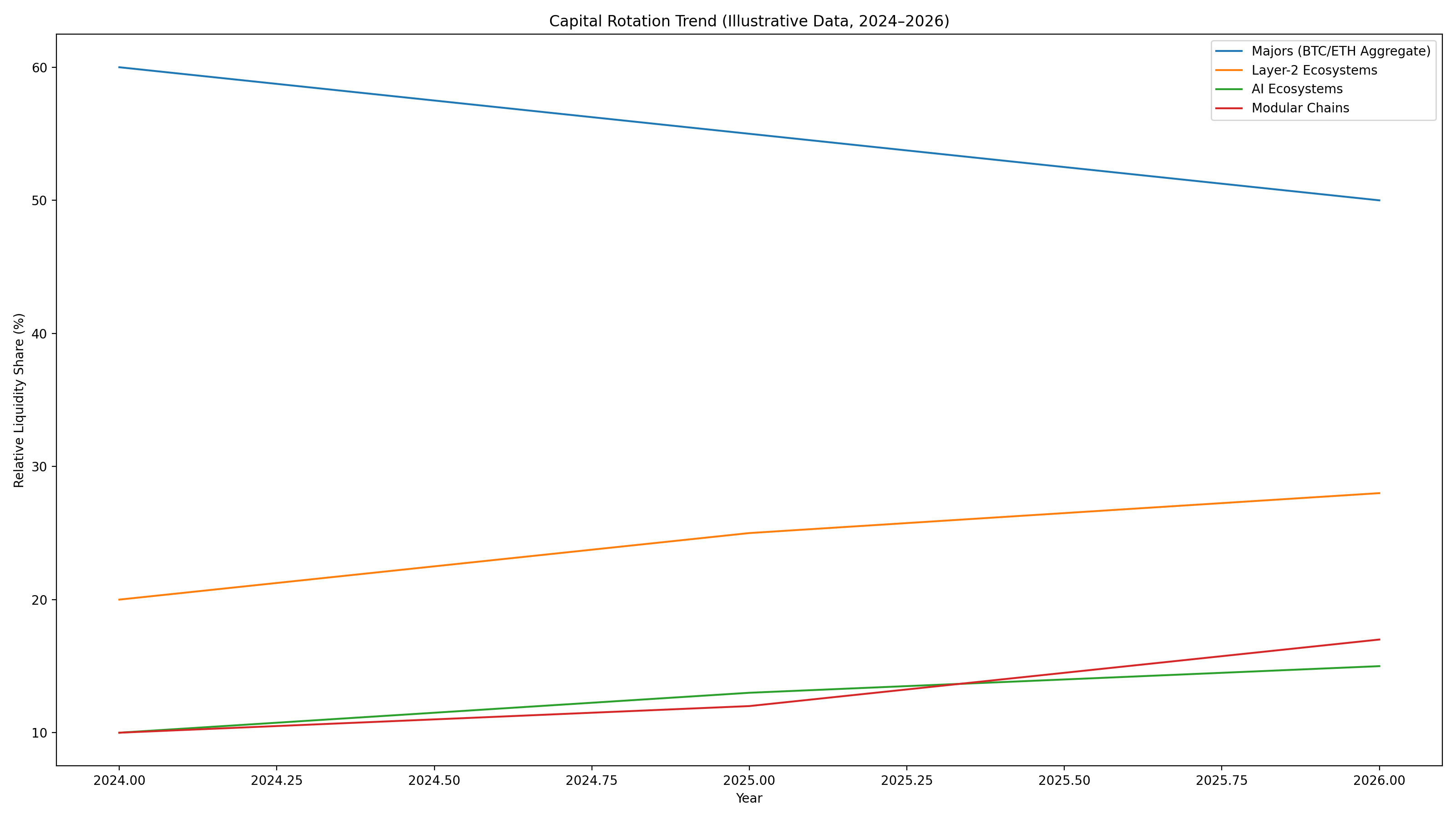The width and height of the screenshot is (1456, 819).
Task: Click the 2025.75 x-axis tick label
Action: pyautogui.click(x=1221, y=781)
